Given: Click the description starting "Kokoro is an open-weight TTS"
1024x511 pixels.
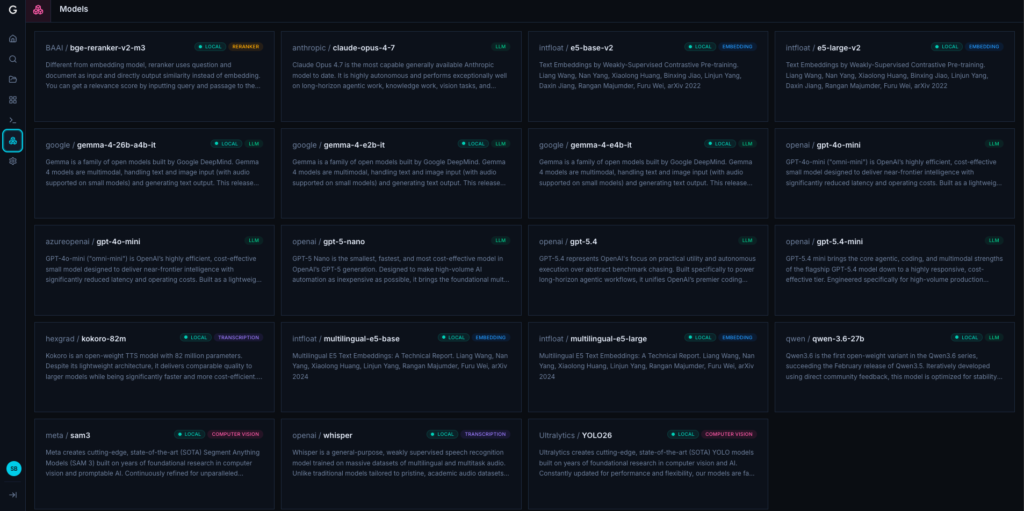Looking at the screenshot, I should tap(153, 366).
